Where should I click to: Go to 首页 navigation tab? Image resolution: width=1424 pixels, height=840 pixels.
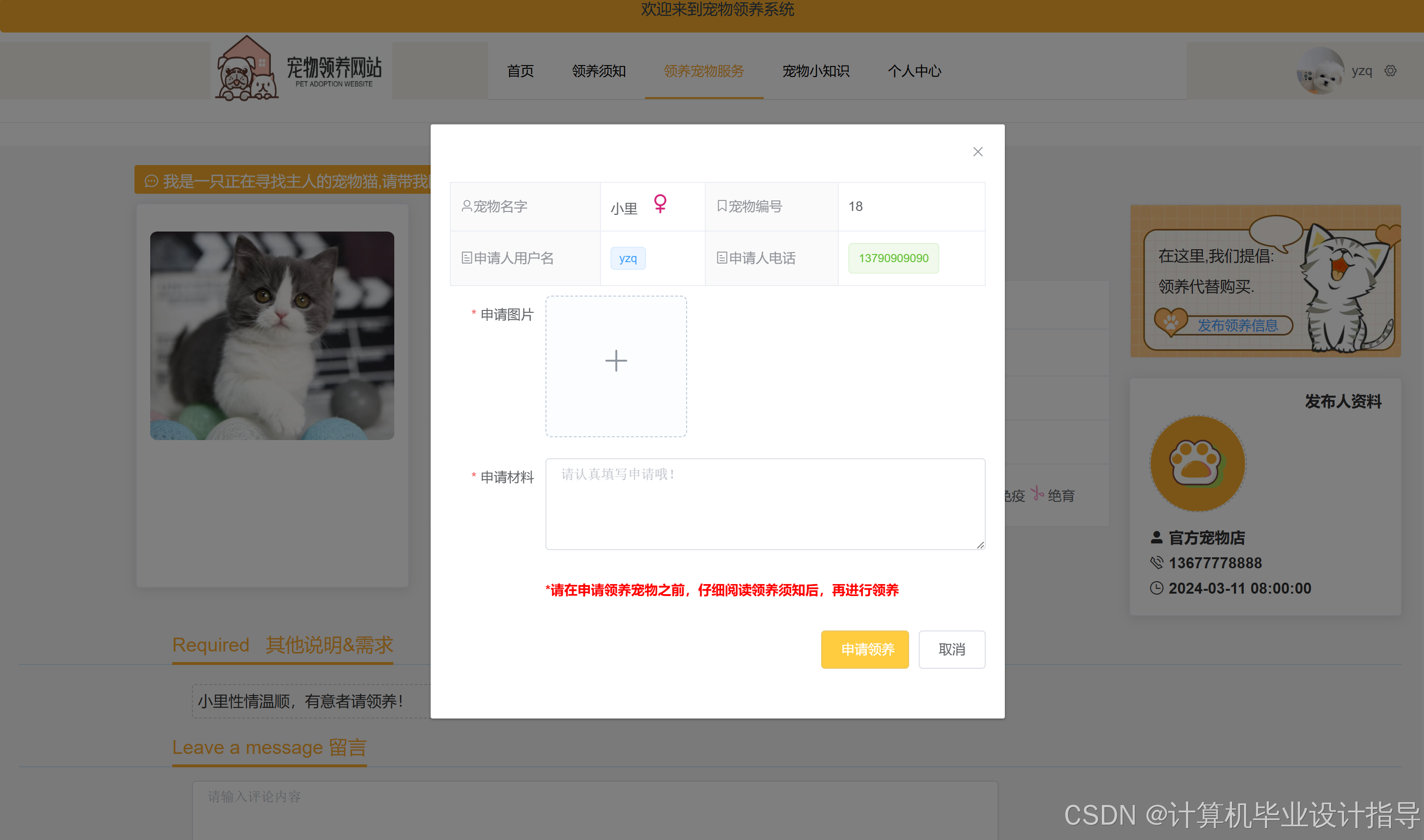[x=520, y=71]
